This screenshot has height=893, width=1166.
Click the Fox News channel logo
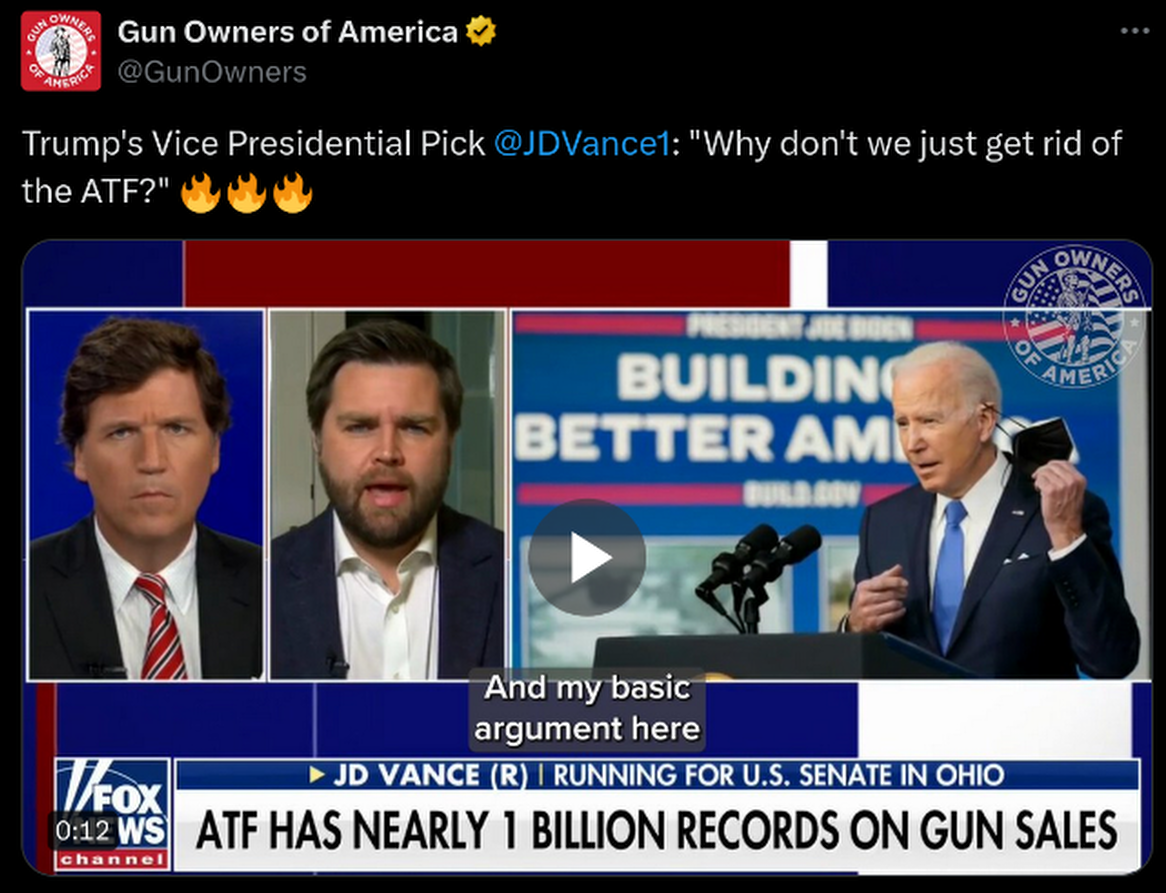pos(113,813)
